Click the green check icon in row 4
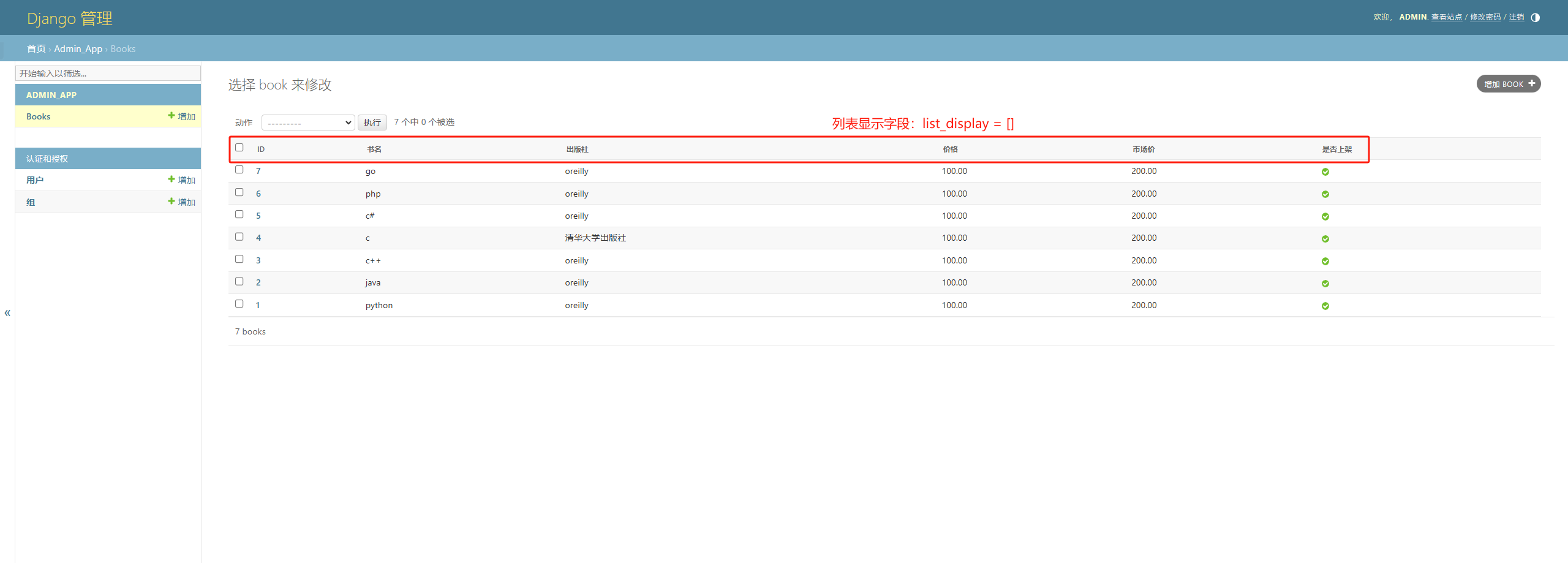The height and width of the screenshot is (563, 1568). click(x=1325, y=238)
